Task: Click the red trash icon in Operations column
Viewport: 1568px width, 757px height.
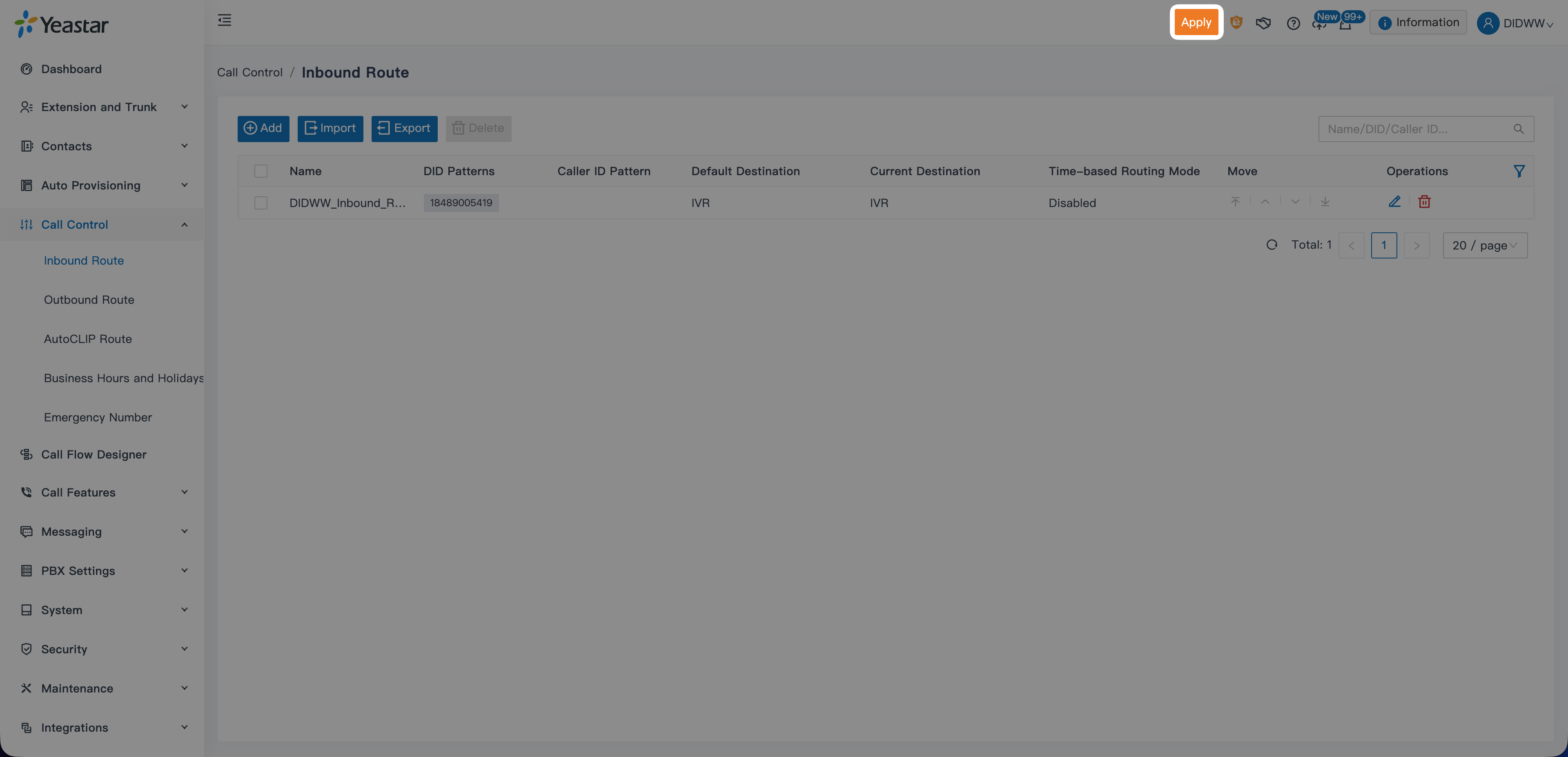Action: tap(1424, 202)
